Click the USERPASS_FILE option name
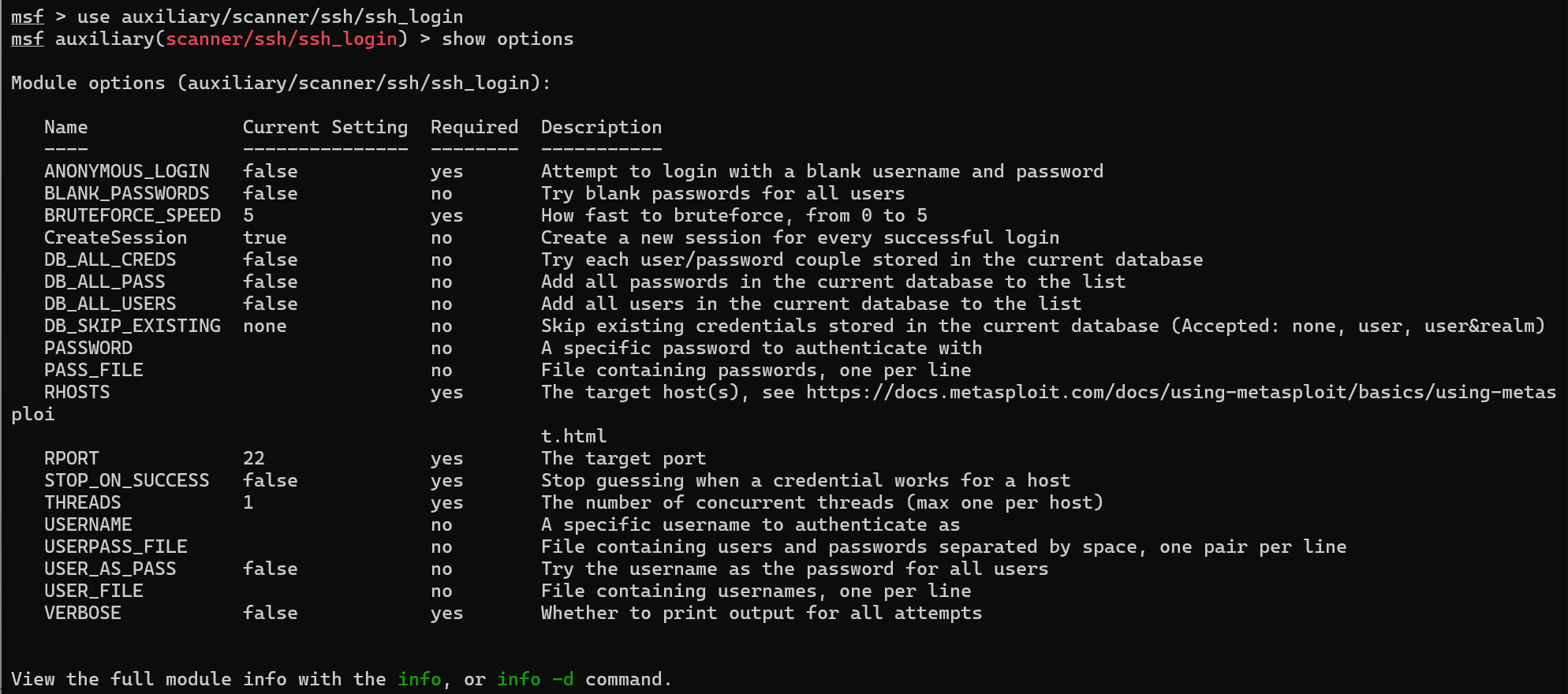This screenshot has height=694, width=1568. [116, 547]
